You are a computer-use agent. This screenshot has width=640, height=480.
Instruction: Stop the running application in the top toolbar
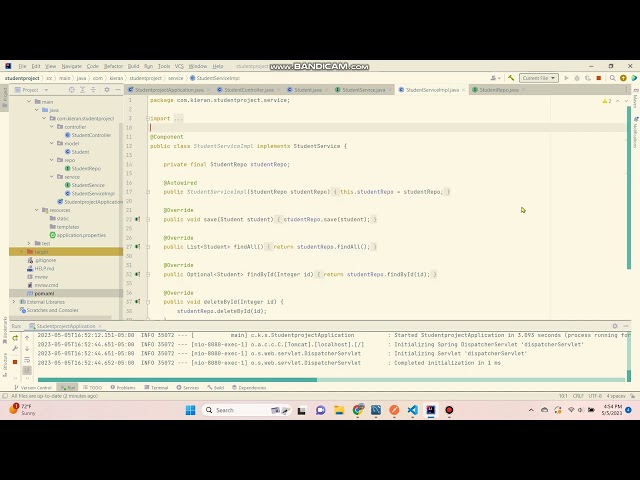coord(599,78)
